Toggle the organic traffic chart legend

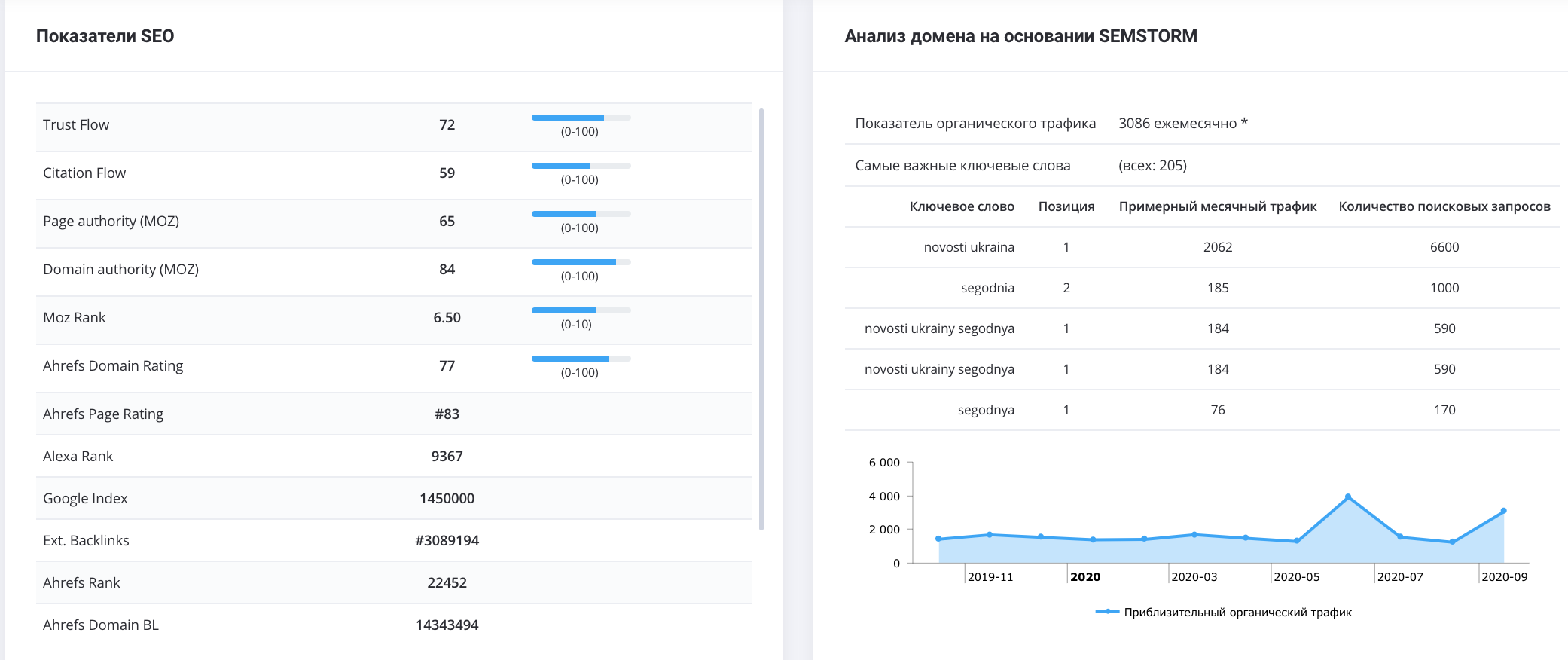[1224, 612]
